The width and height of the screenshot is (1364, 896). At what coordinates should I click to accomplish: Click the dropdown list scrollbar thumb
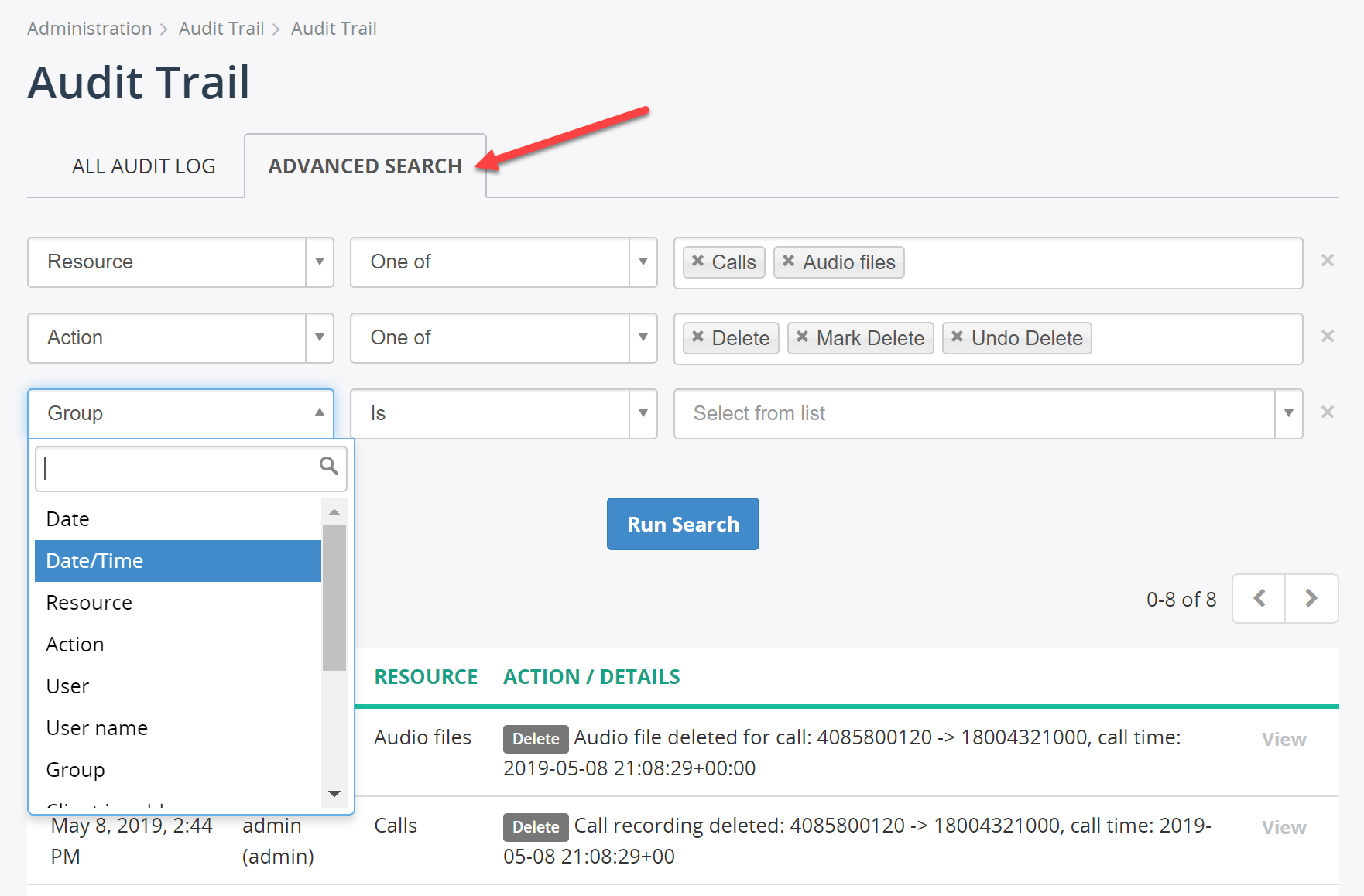tap(334, 597)
